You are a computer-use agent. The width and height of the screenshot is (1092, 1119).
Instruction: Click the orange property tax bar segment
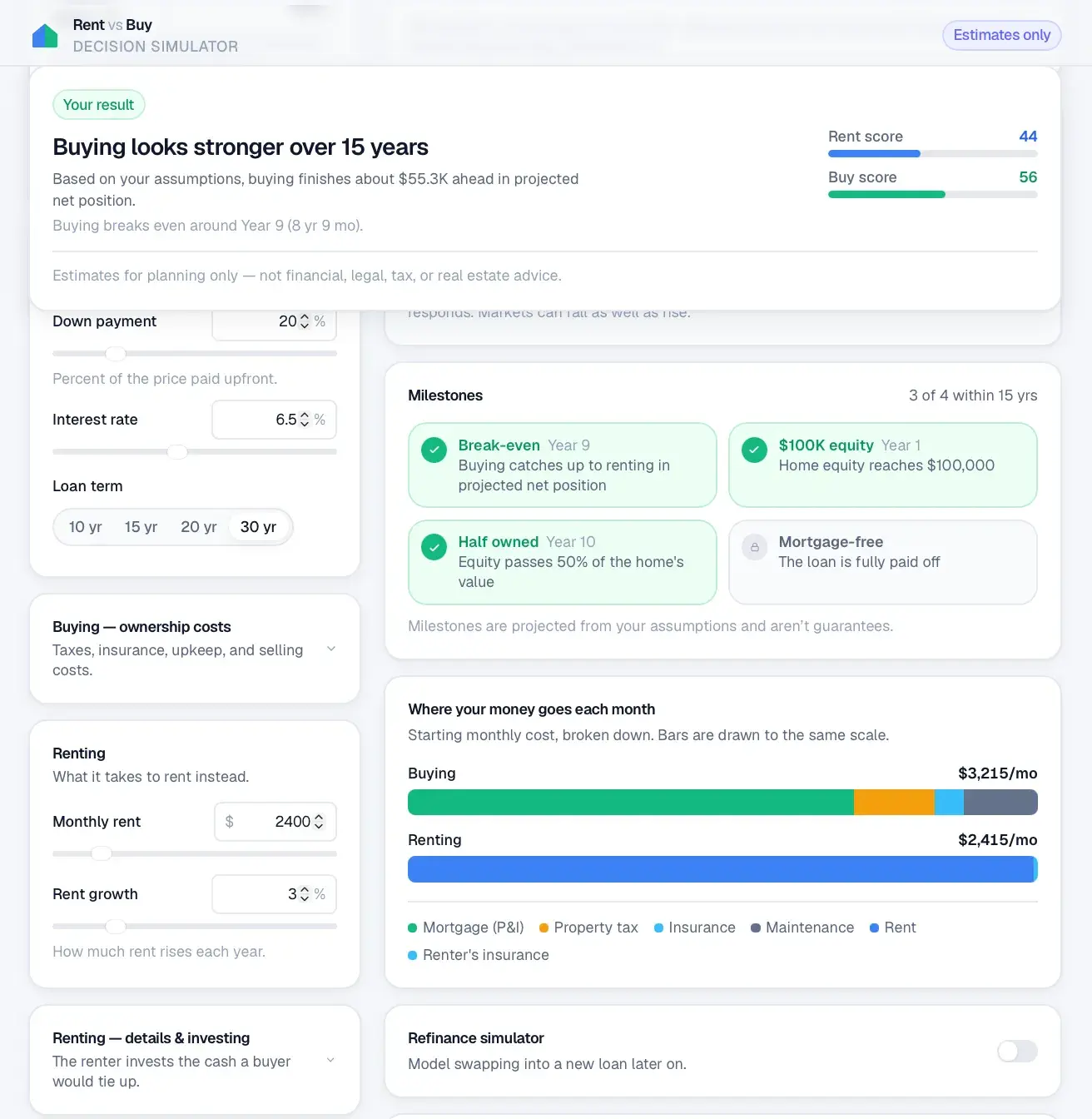pyautogui.click(x=894, y=803)
